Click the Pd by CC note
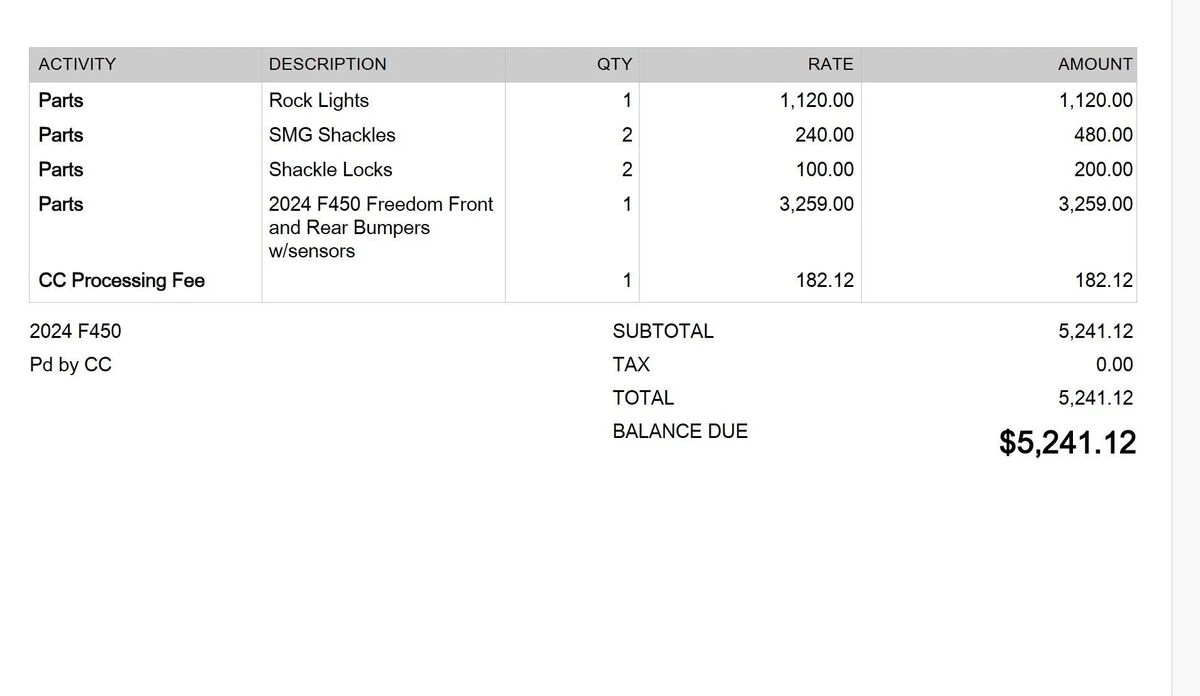The height and width of the screenshot is (696, 1200). (x=71, y=365)
